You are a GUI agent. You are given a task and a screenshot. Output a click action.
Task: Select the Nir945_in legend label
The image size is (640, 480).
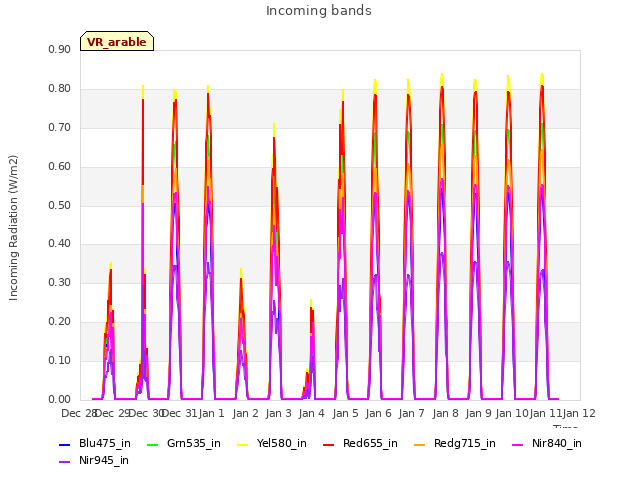click(x=104, y=461)
